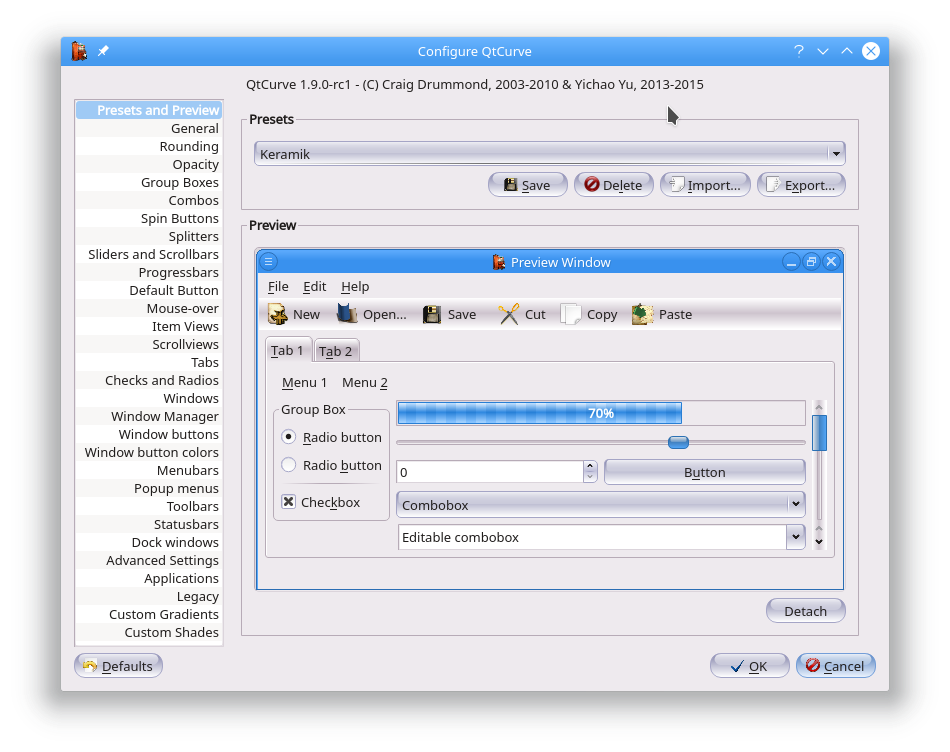Select Sliders and Scrollbars category
This screenshot has height=752, width=950.
tap(149, 255)
